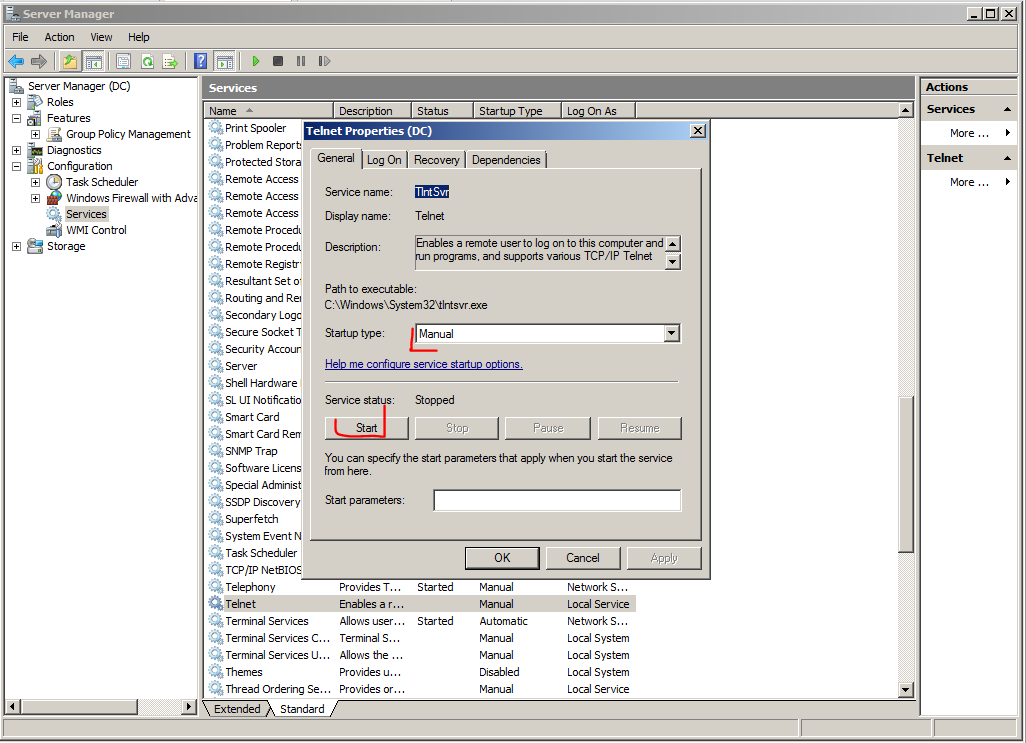Viewport: 1026px width, 743px height.
Task: Click the Stop Service square toolbar icon
Action: point(277,61)
